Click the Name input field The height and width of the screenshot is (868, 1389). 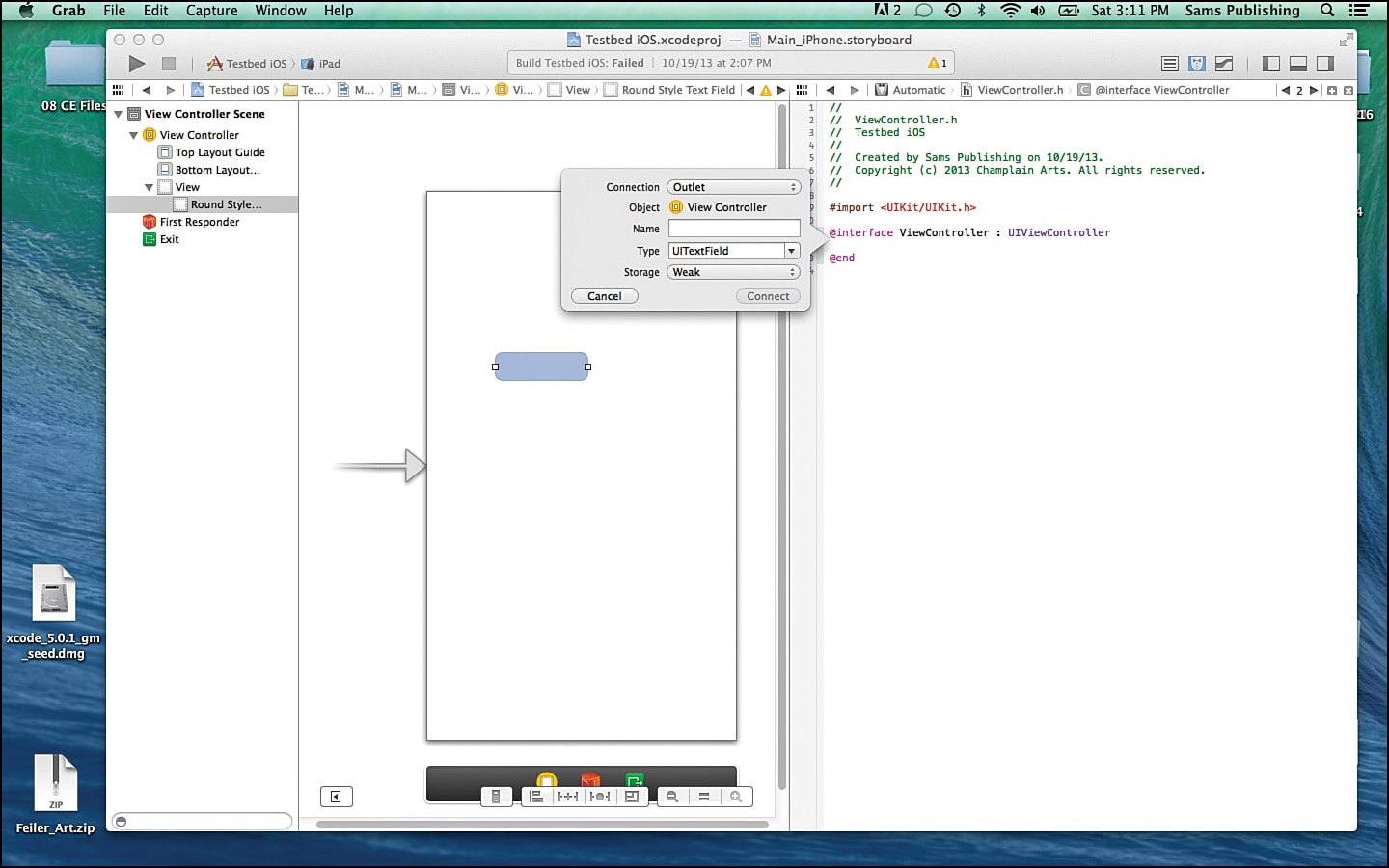[x=734, y=229]
